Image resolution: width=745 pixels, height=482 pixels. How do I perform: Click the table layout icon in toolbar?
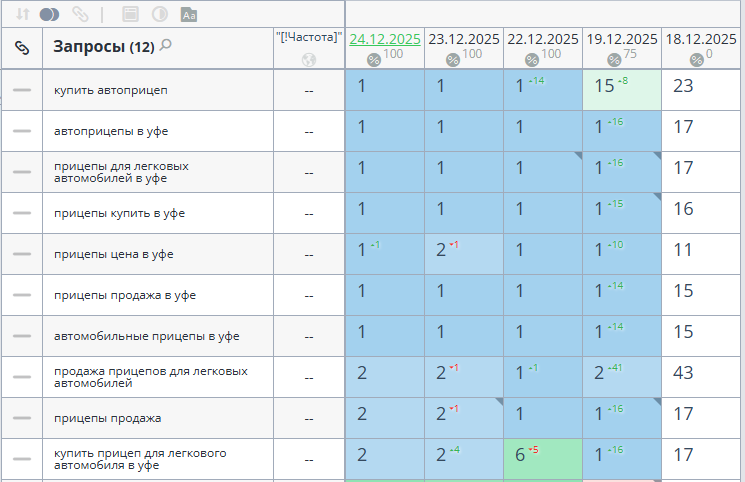[x=129, y=15]
